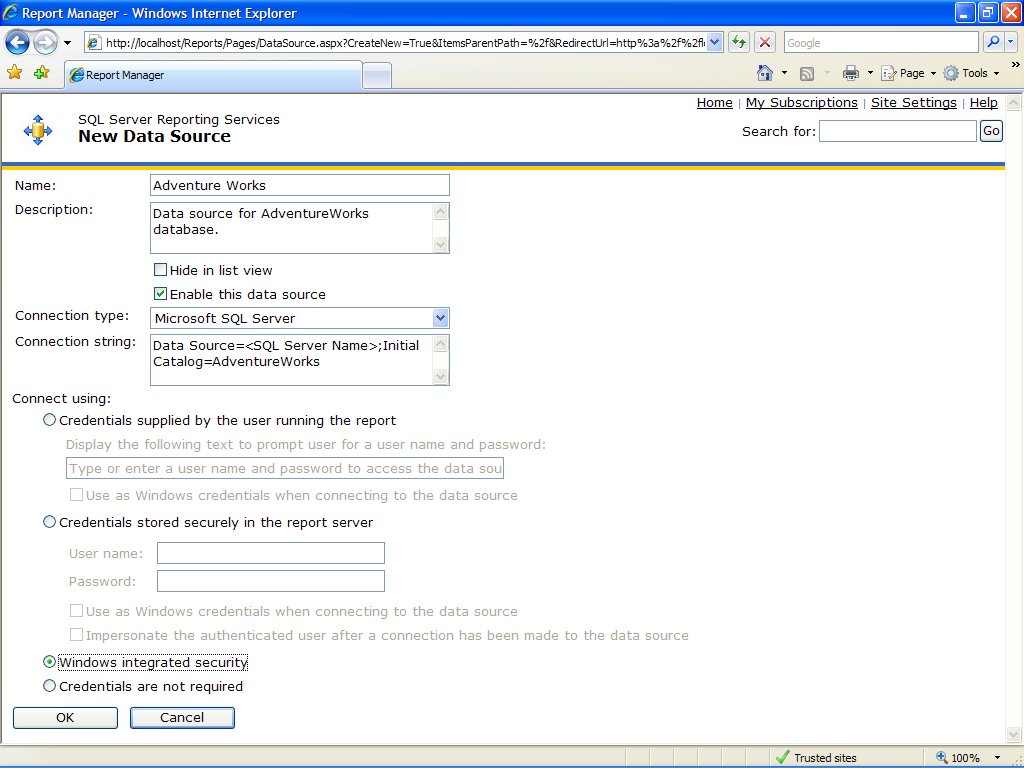The image size is (1024, 768).
Task: Select the Report Manager browser tab
Action: (x=214, y=75)
